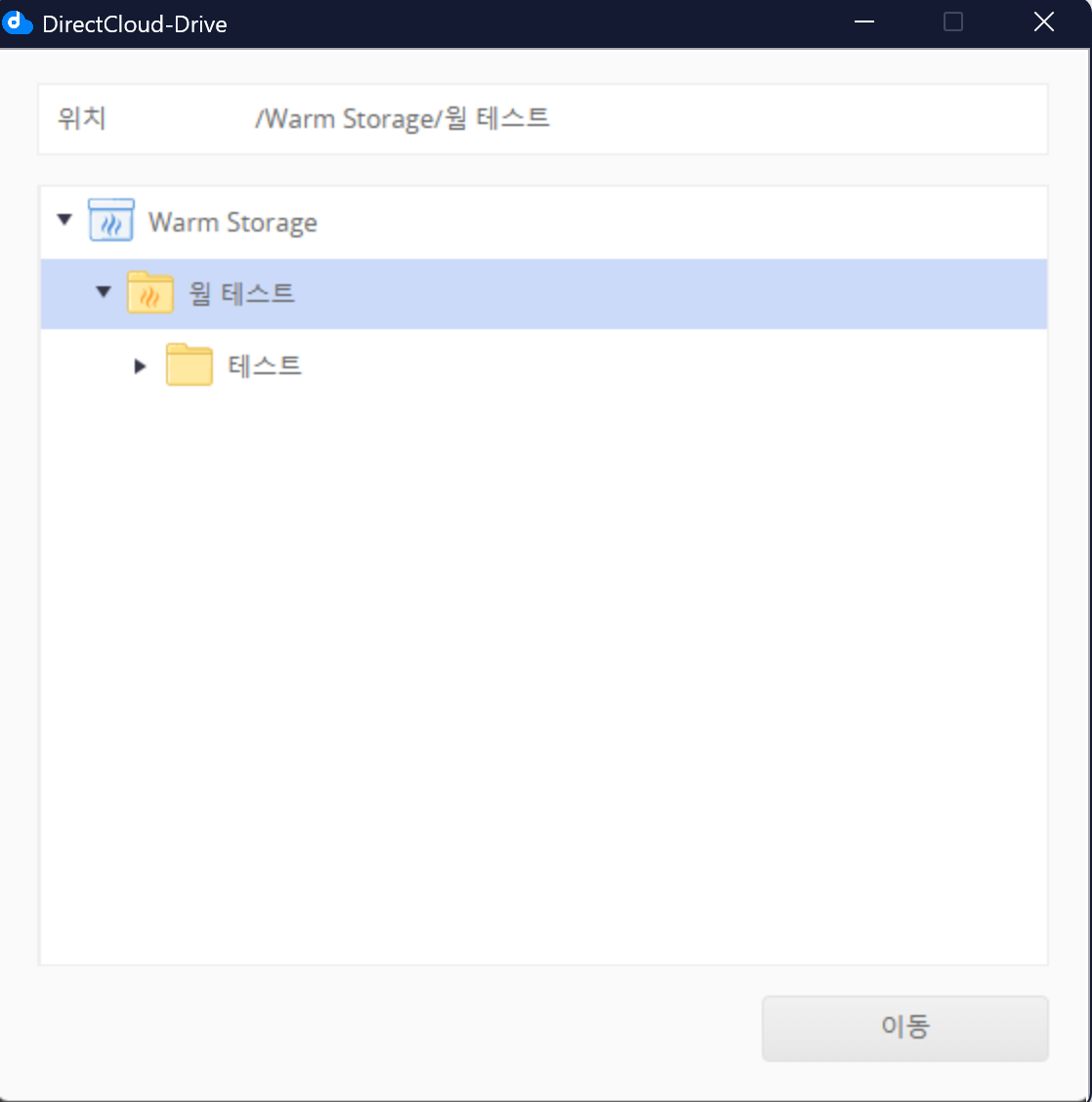The height and width of the screenshot is (1102, 1092).
Task: Maximize the DirectCloud-Drive window
Action: pos(953,22)
